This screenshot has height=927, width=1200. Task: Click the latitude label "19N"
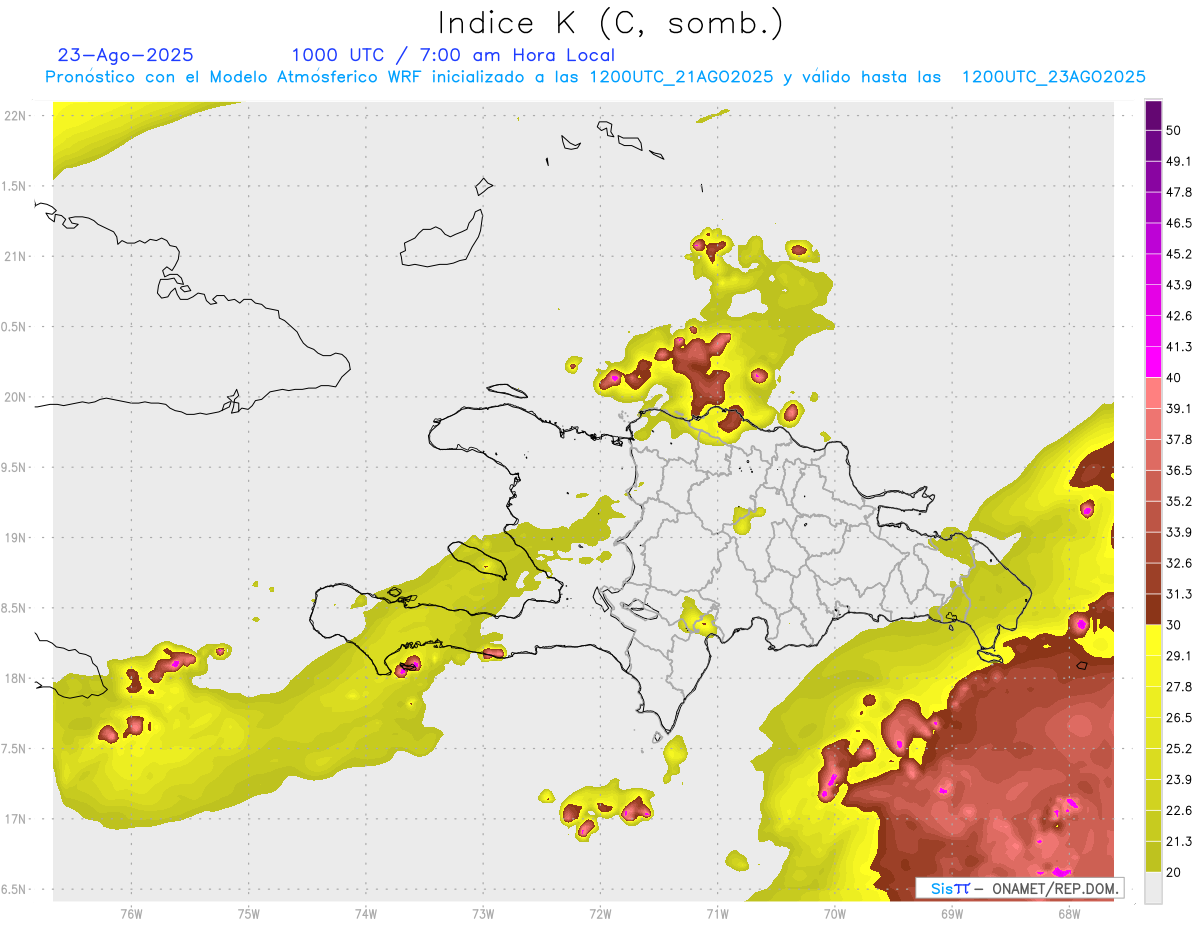coord(16,538)
